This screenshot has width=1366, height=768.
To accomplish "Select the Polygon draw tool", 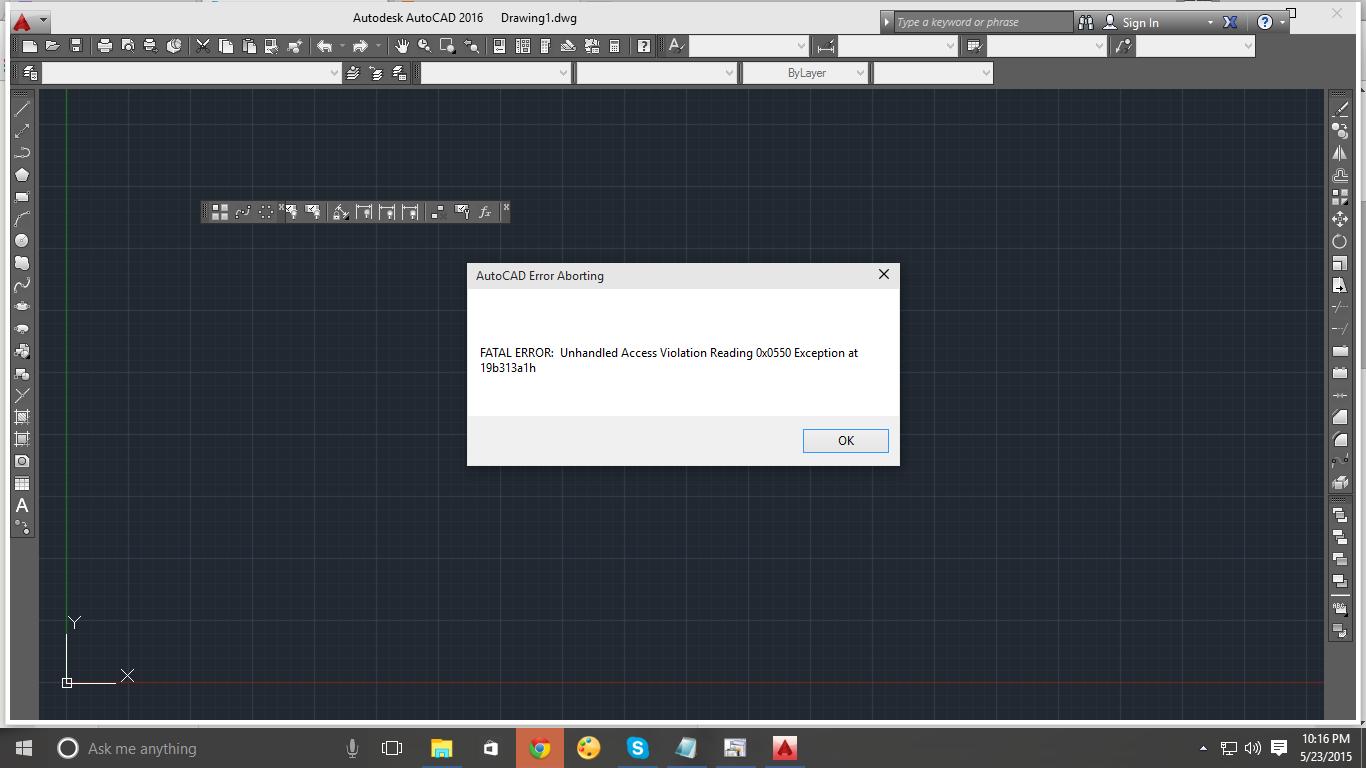I will click(22, 175).
